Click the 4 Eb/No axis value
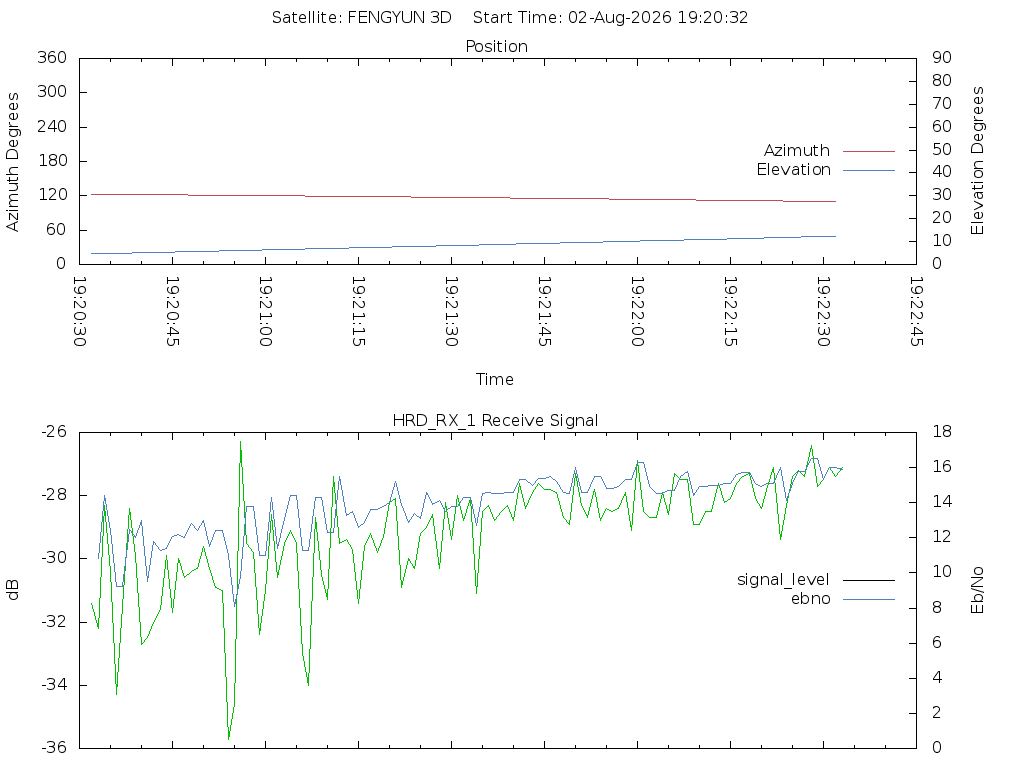Screen dimensions: 1024x768 937,677
